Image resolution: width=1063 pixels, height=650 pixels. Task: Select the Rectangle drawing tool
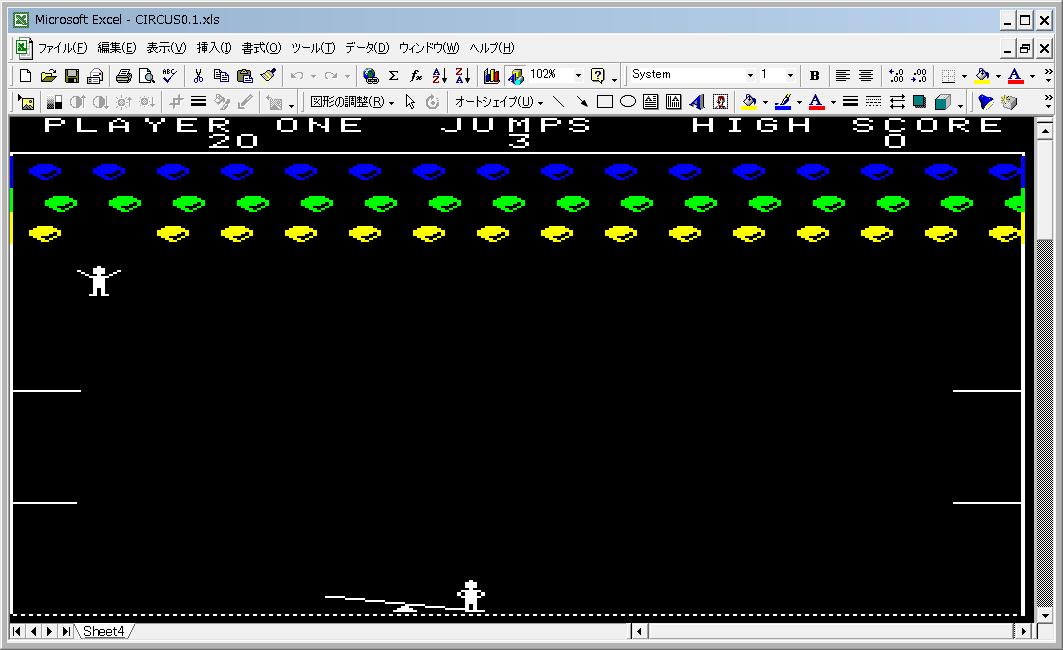tap(605, 102)
